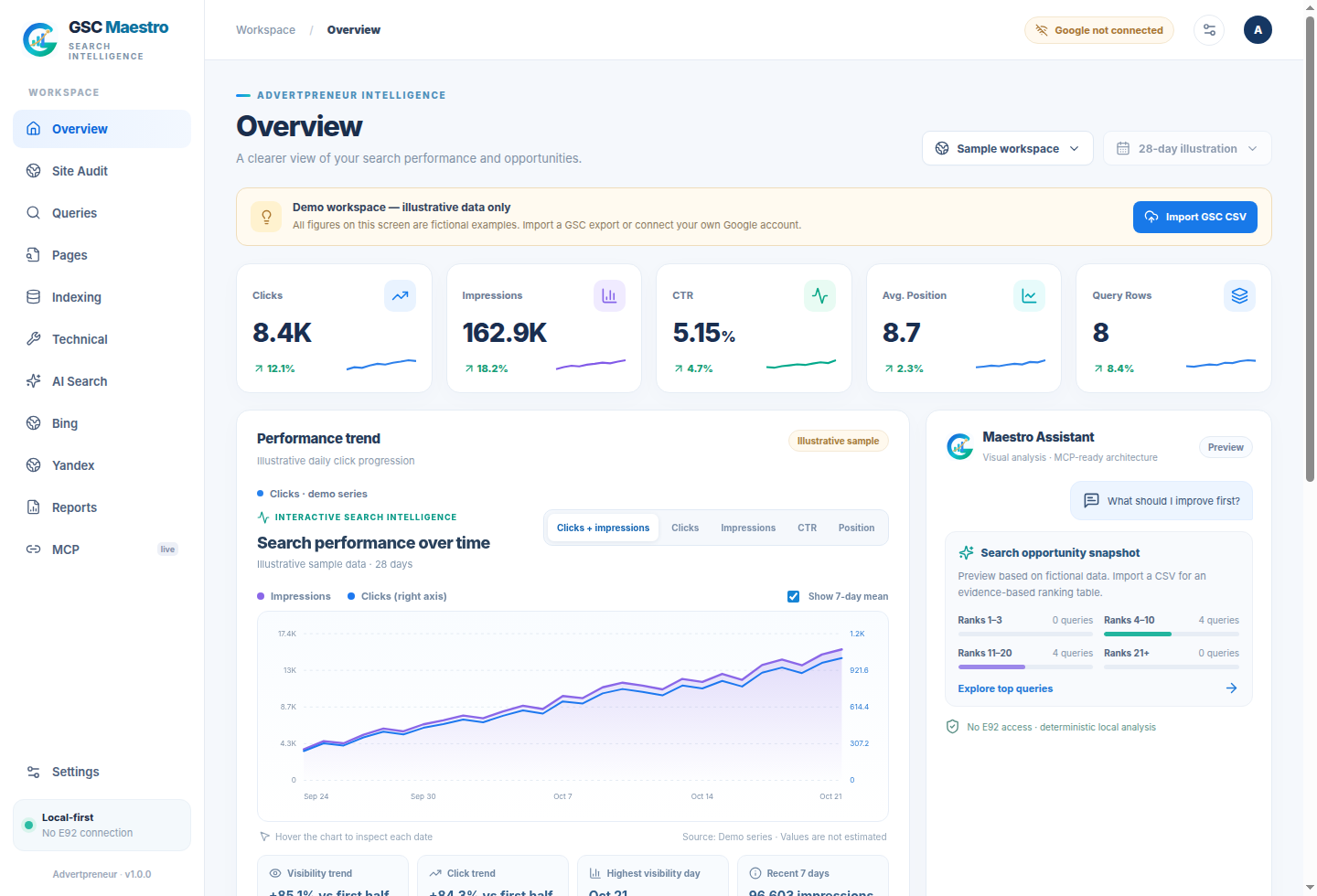Open the 28-day illustration date dropdown
The image size is (1317, 896).
[x=1187, y=148]
